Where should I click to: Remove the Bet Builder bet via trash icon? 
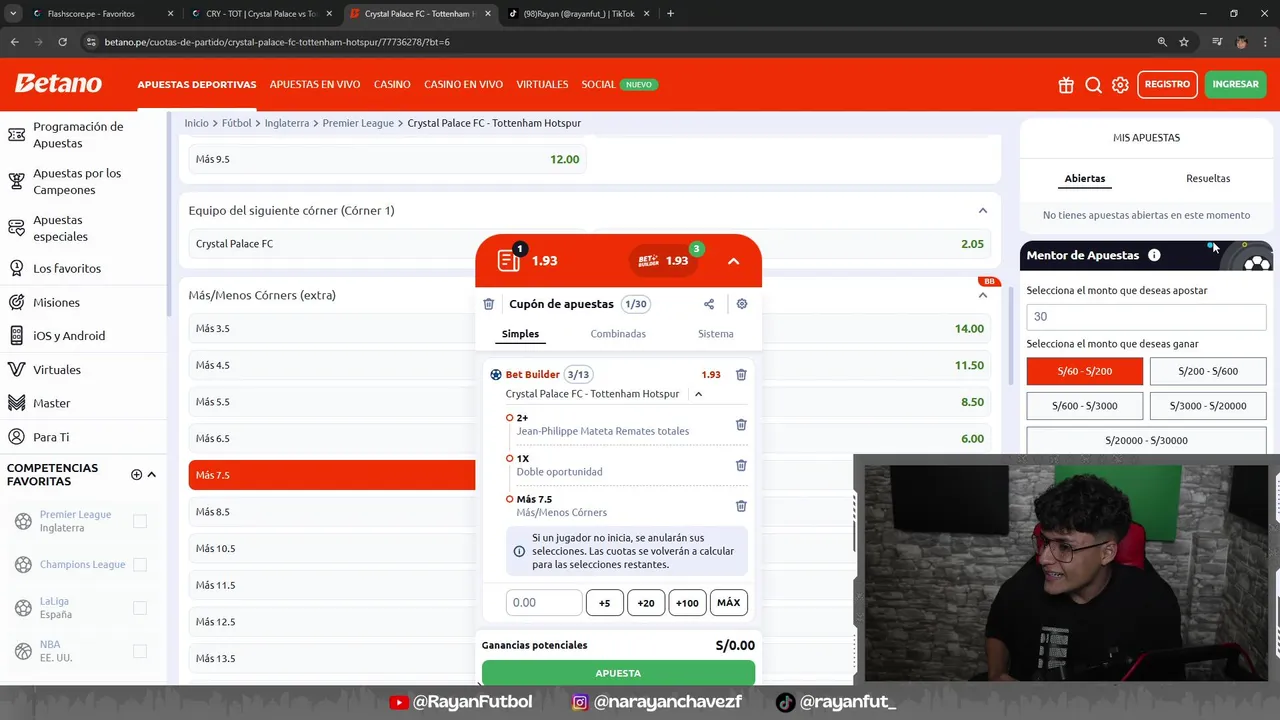tap(741, 374)
